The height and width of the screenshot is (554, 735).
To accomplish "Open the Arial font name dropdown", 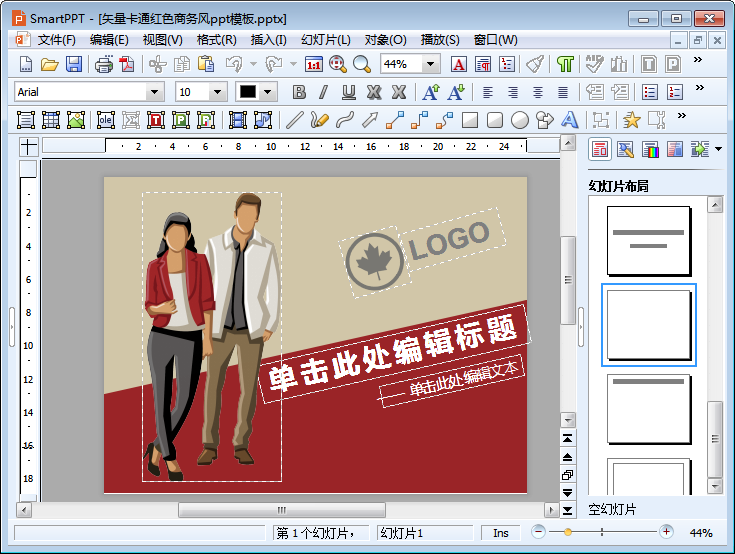I will click(x=154, y=92).
